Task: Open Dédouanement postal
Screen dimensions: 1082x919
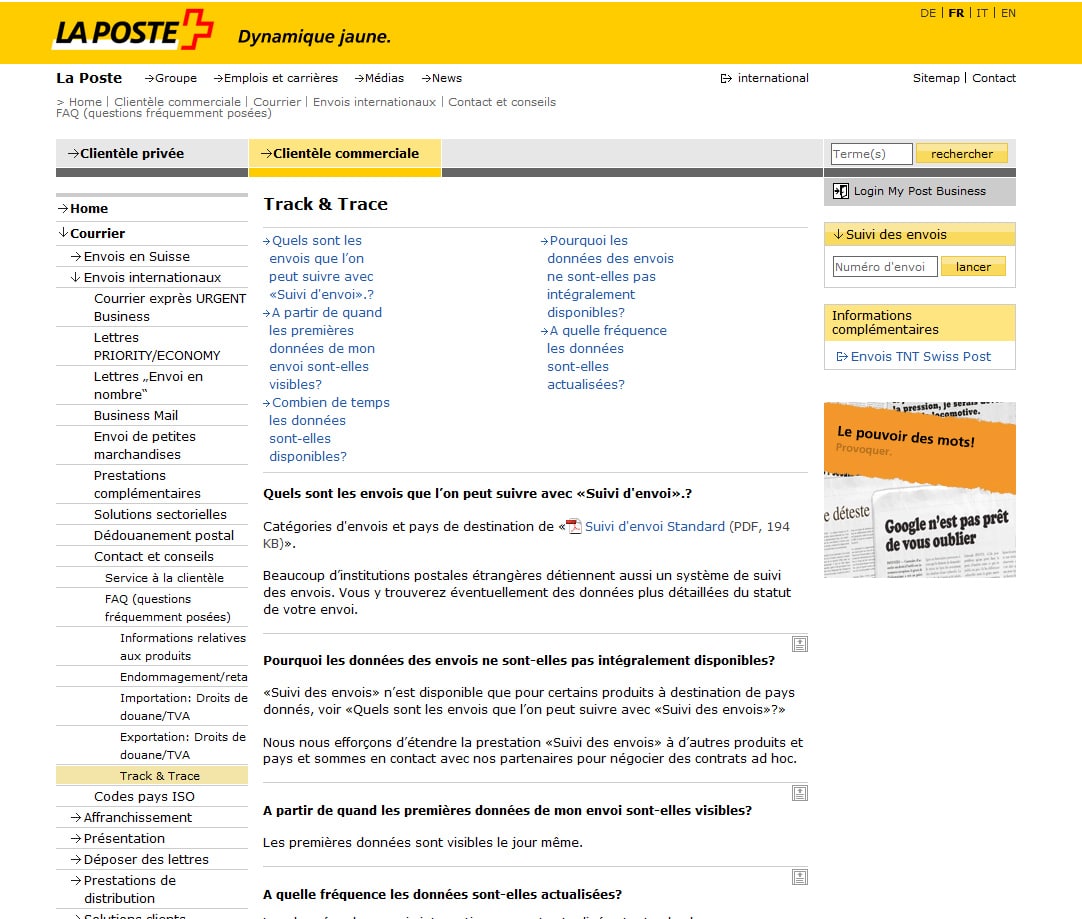Action: tap(164, 535)
